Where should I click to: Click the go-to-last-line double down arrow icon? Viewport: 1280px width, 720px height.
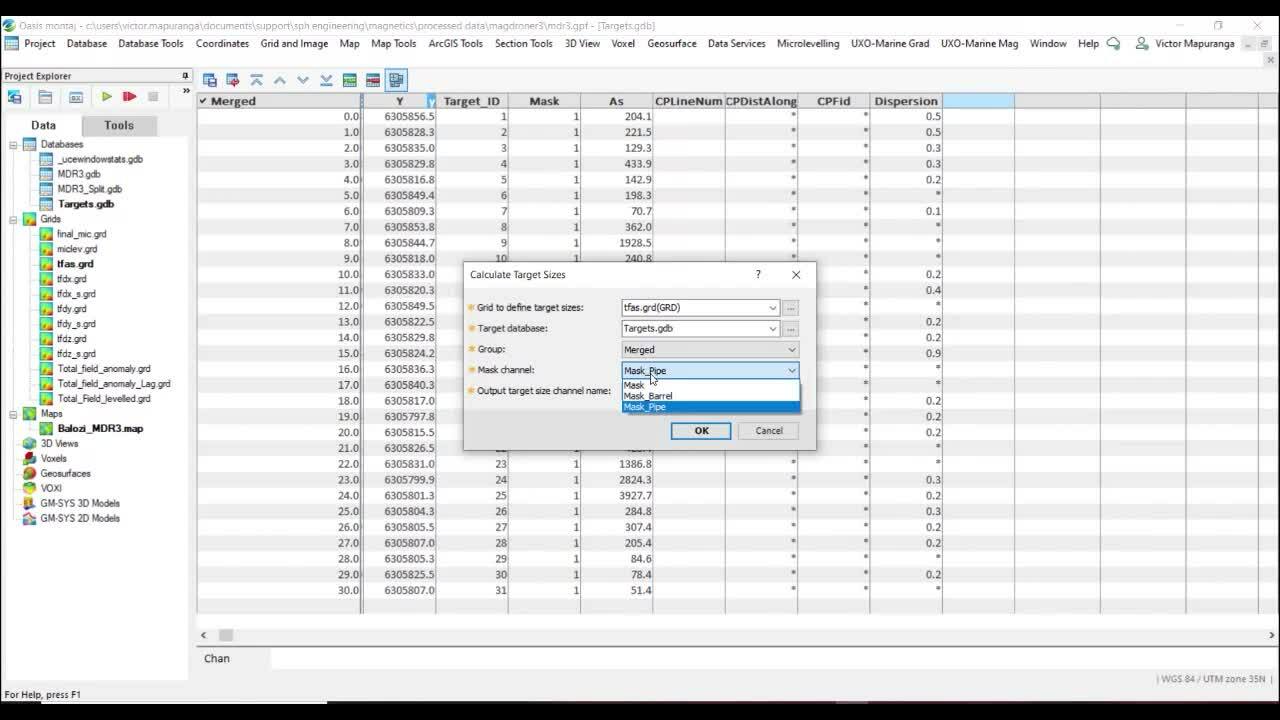[x=326, y=80]
